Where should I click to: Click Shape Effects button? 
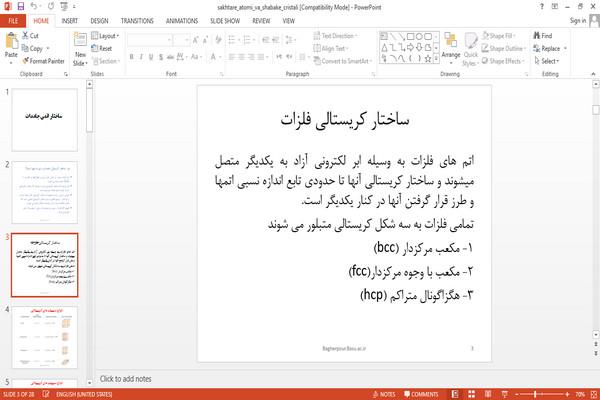503,61
